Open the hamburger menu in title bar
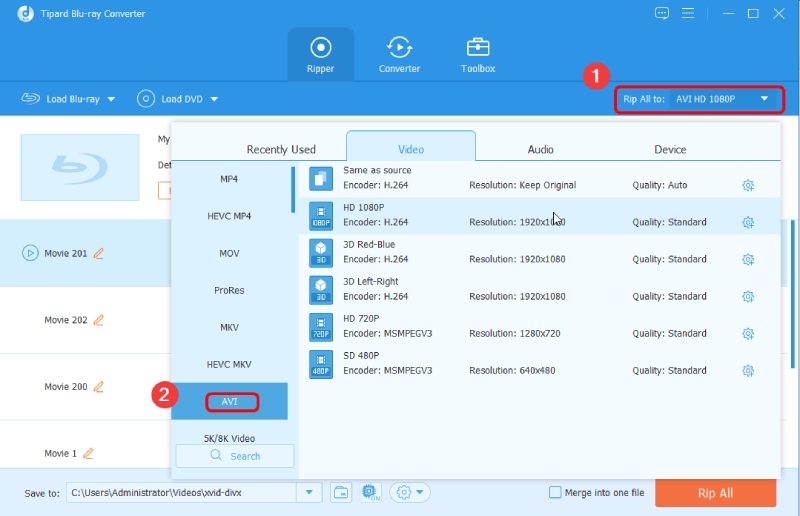Screen dimensions: 800x516 pos(688,14)
